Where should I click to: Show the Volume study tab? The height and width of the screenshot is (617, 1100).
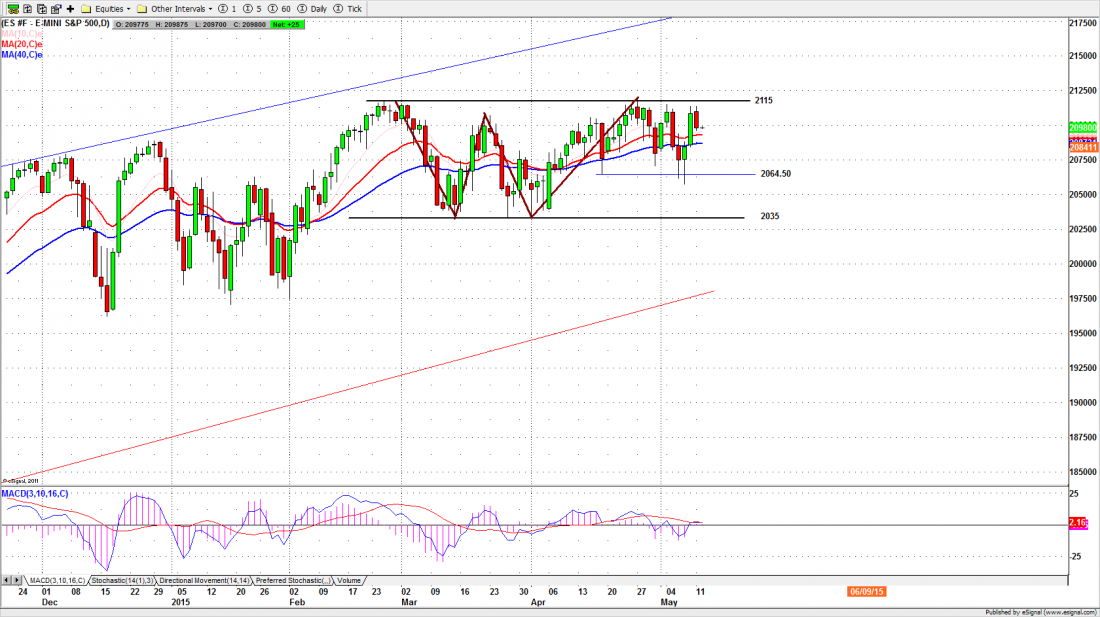[x=349, y=580]
